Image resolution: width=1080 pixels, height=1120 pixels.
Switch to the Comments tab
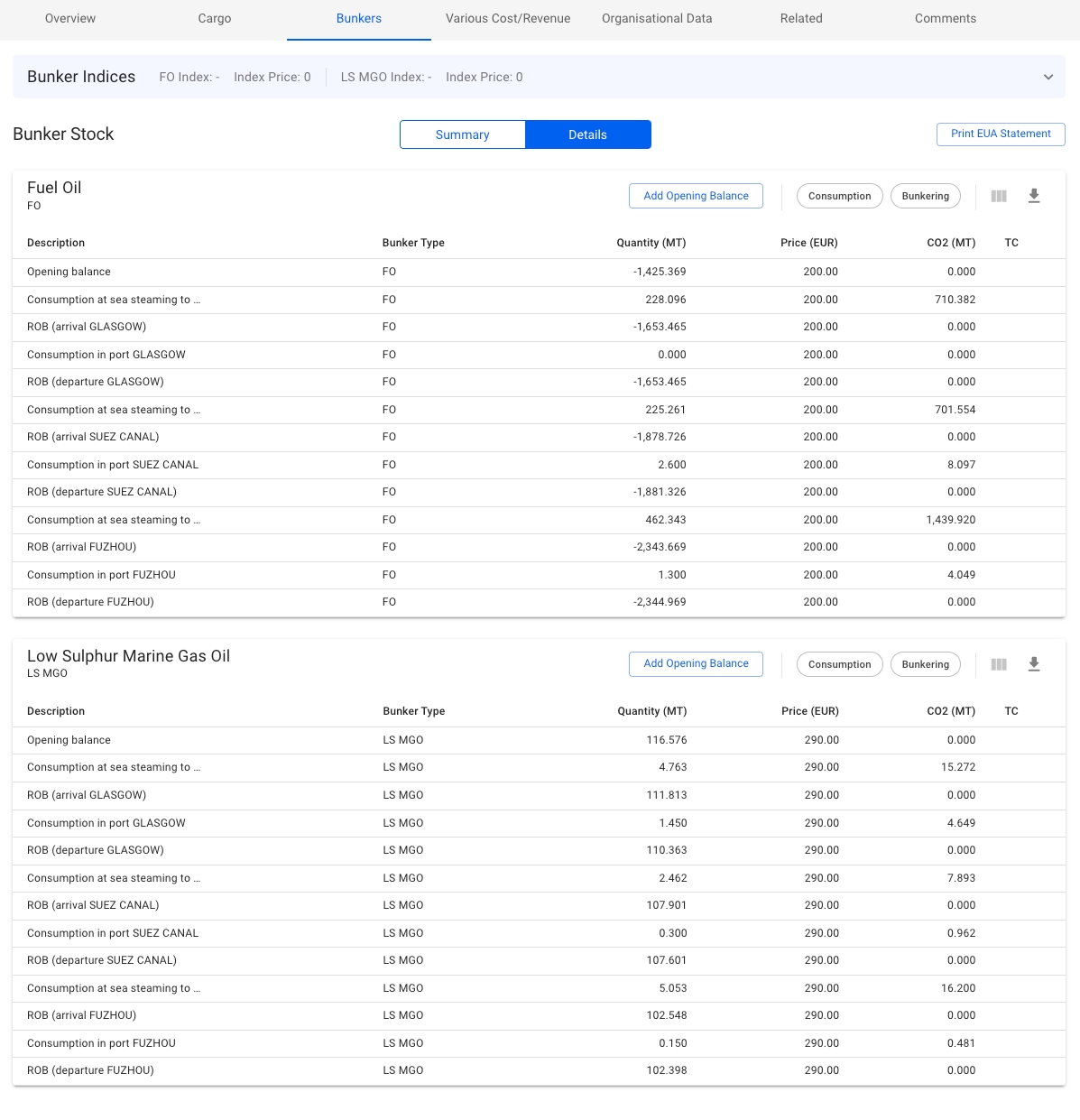pos(945,18)
